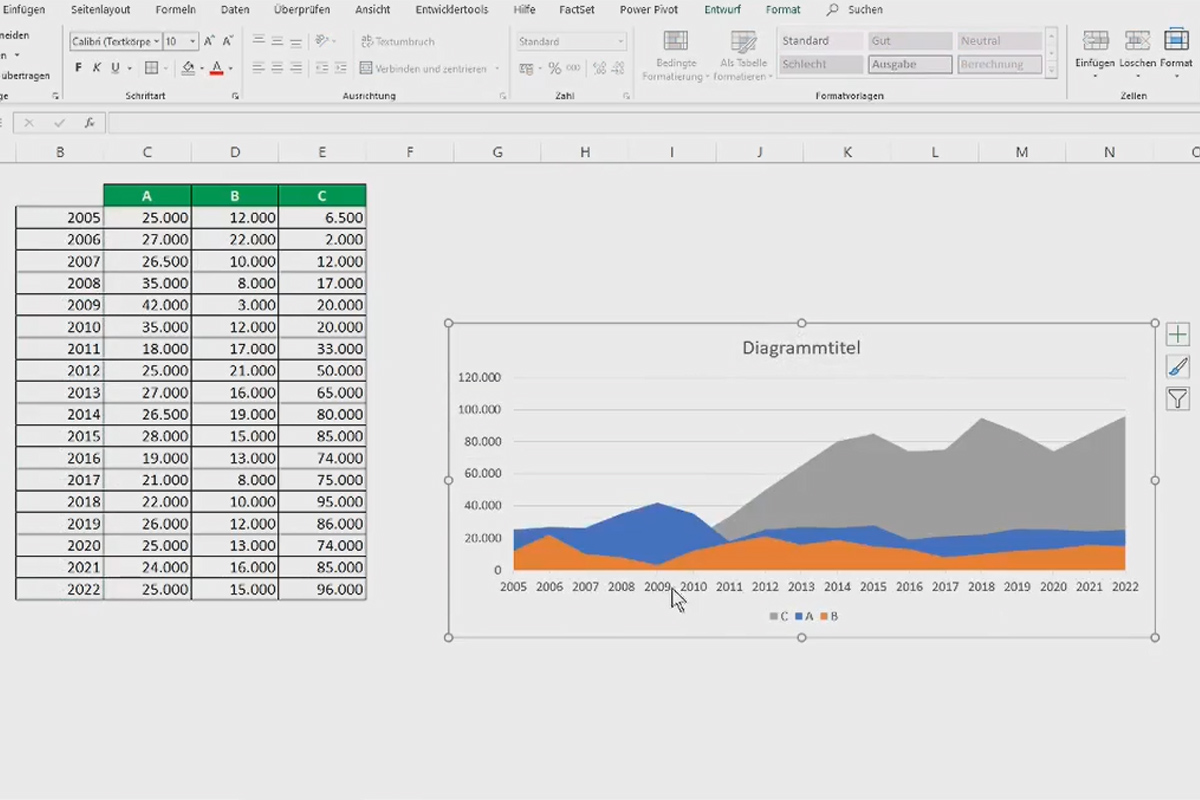Open the Chart Elements plus button

[x=1177, y=334]
